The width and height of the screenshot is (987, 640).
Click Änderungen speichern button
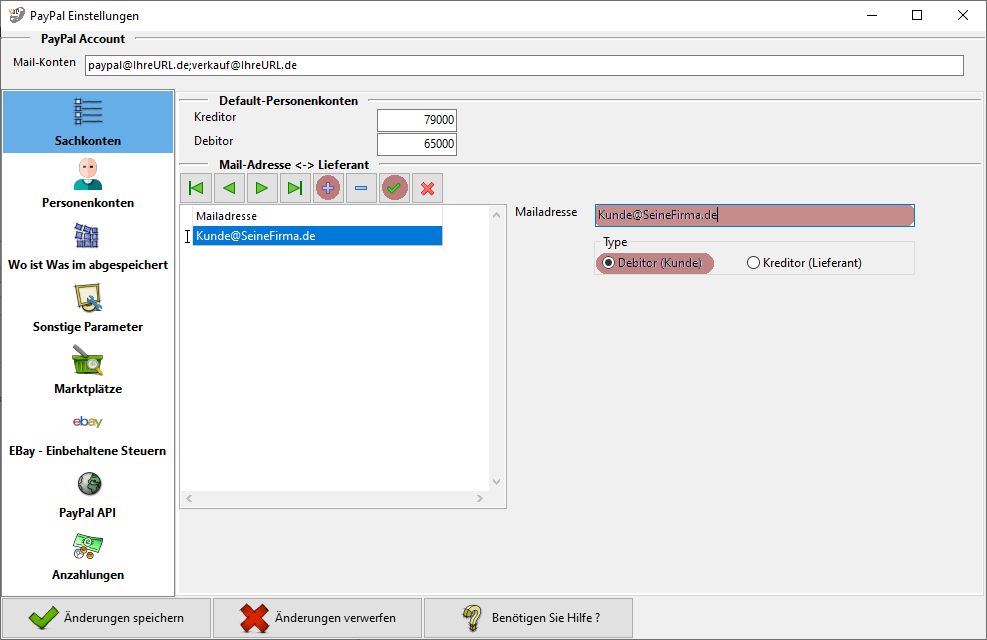pos(106,618)
